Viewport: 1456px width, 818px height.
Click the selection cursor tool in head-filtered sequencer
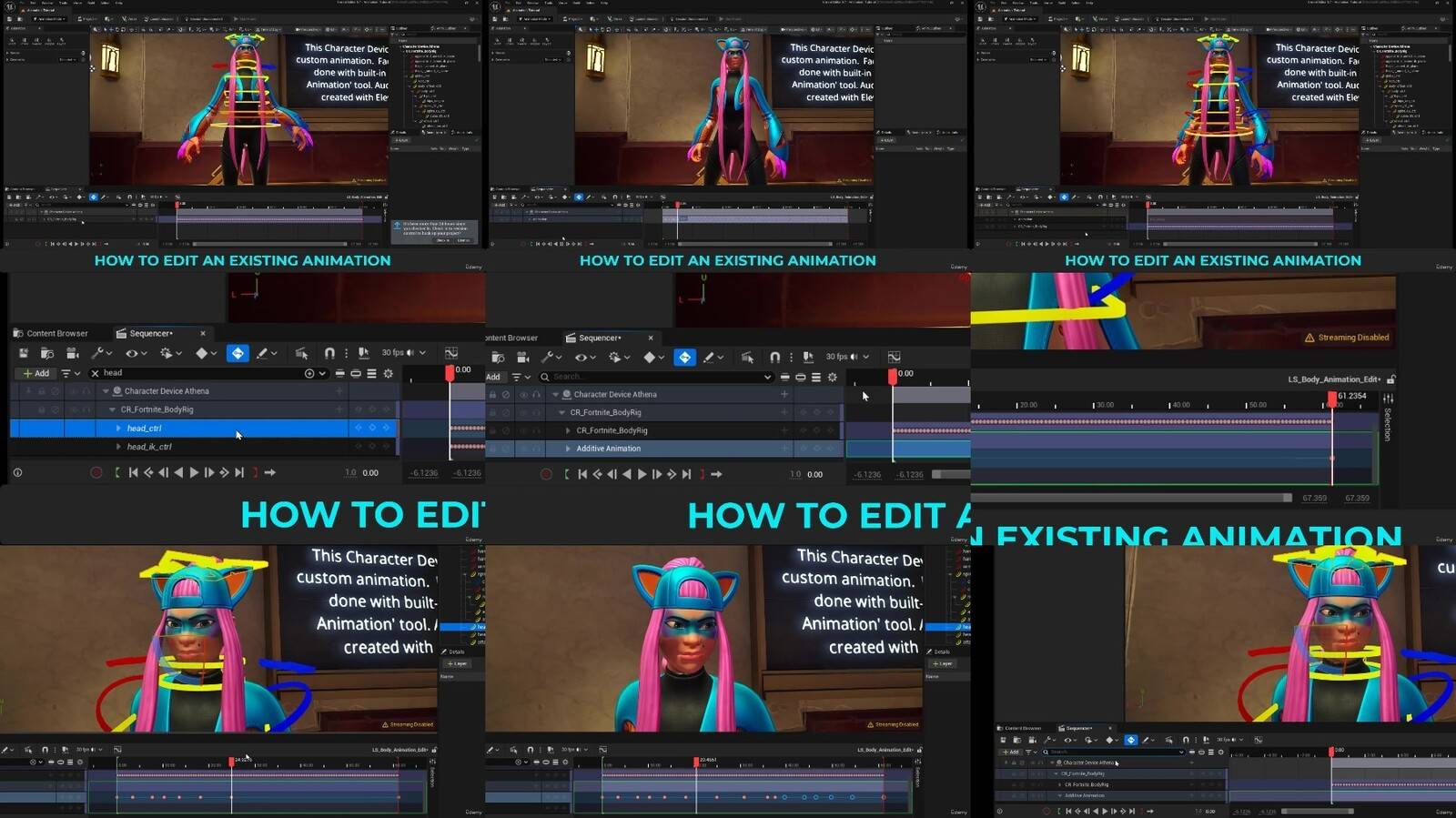[x=301, y=353]
